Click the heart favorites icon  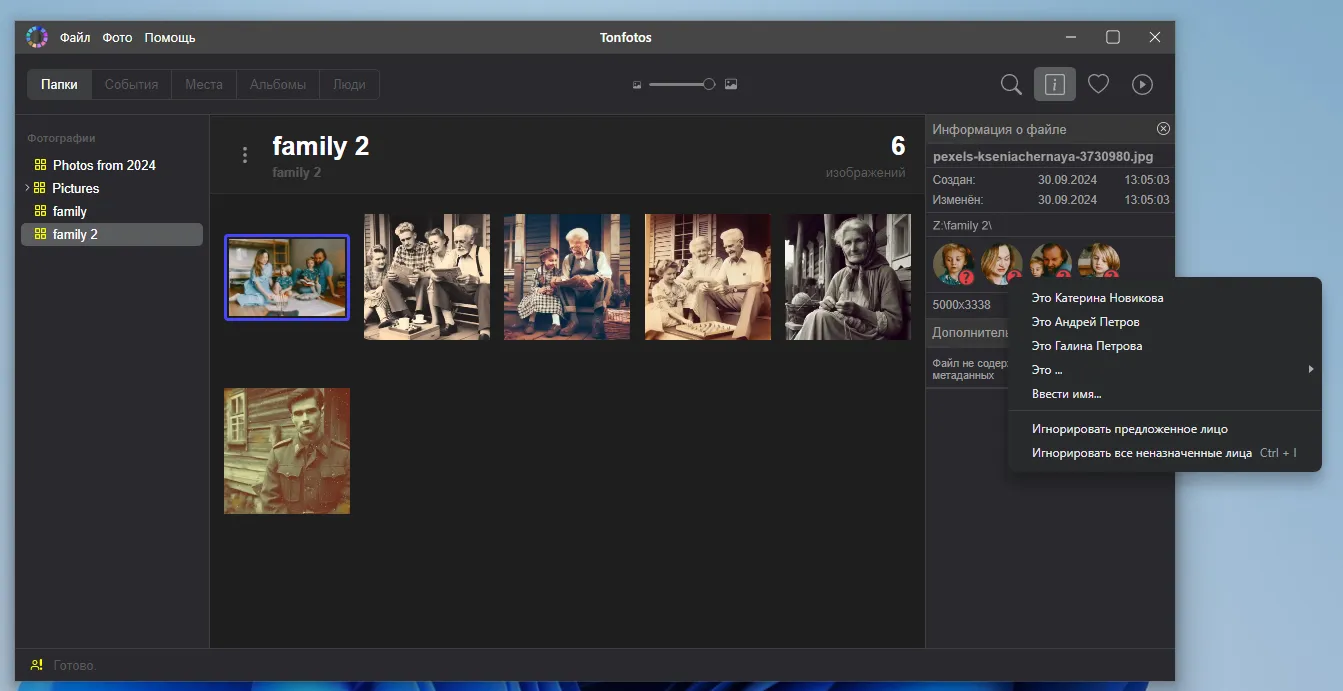1098,85
